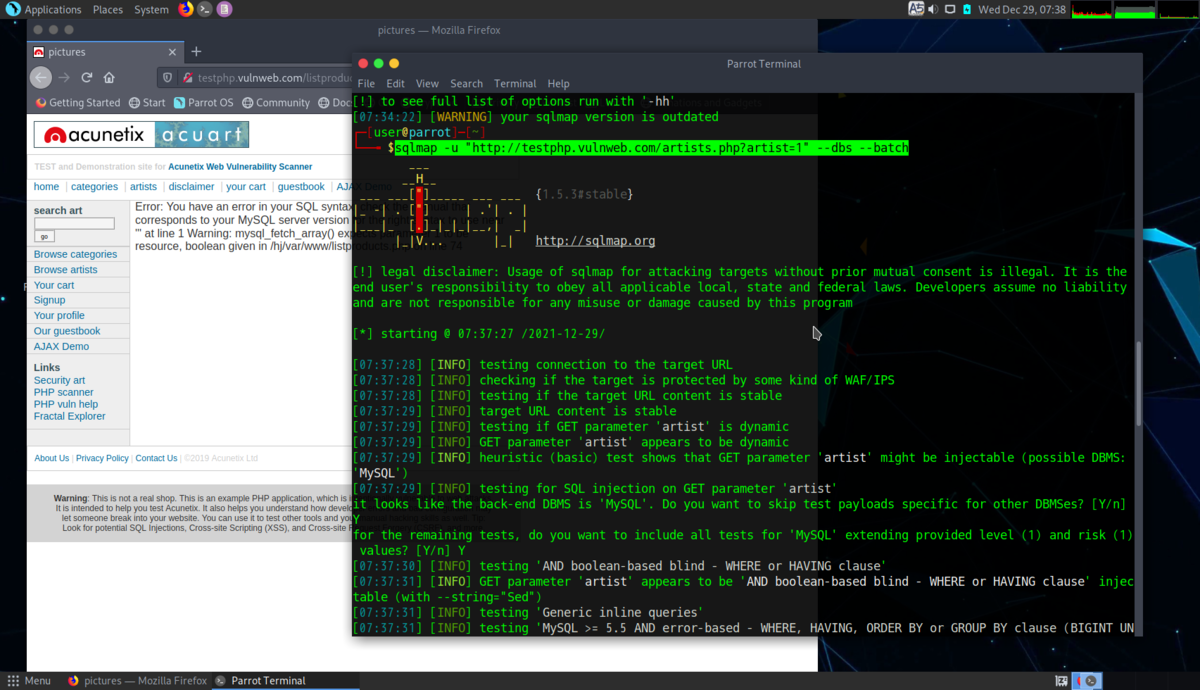Image resolution: width=1200 pixels, height=690 pixels.
Task: Open System menu
Action: [151, 9]
